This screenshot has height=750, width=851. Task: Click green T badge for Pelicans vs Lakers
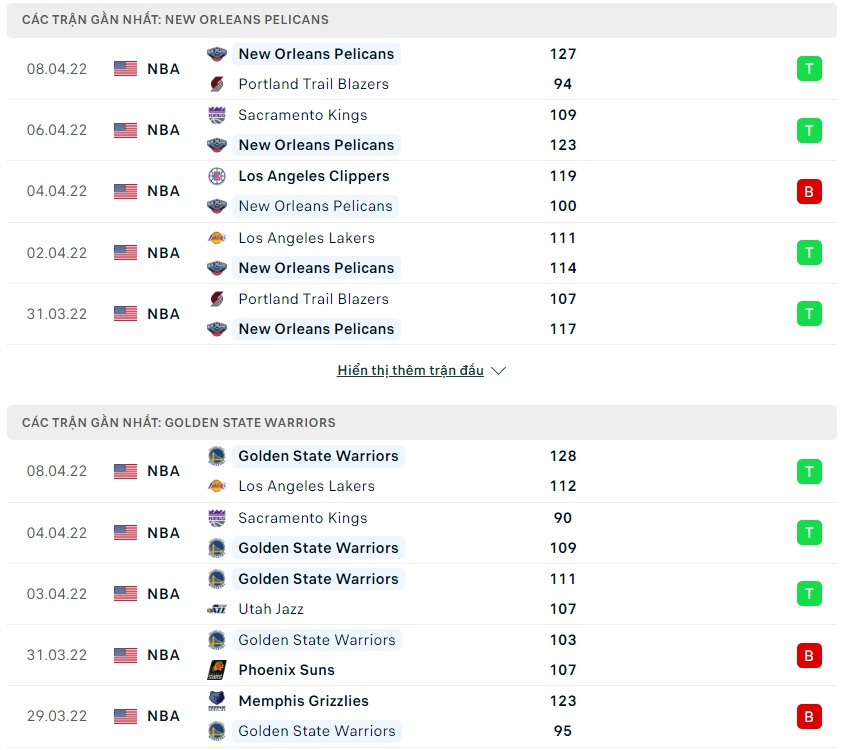pyautogui.click(x=809, y=253)
